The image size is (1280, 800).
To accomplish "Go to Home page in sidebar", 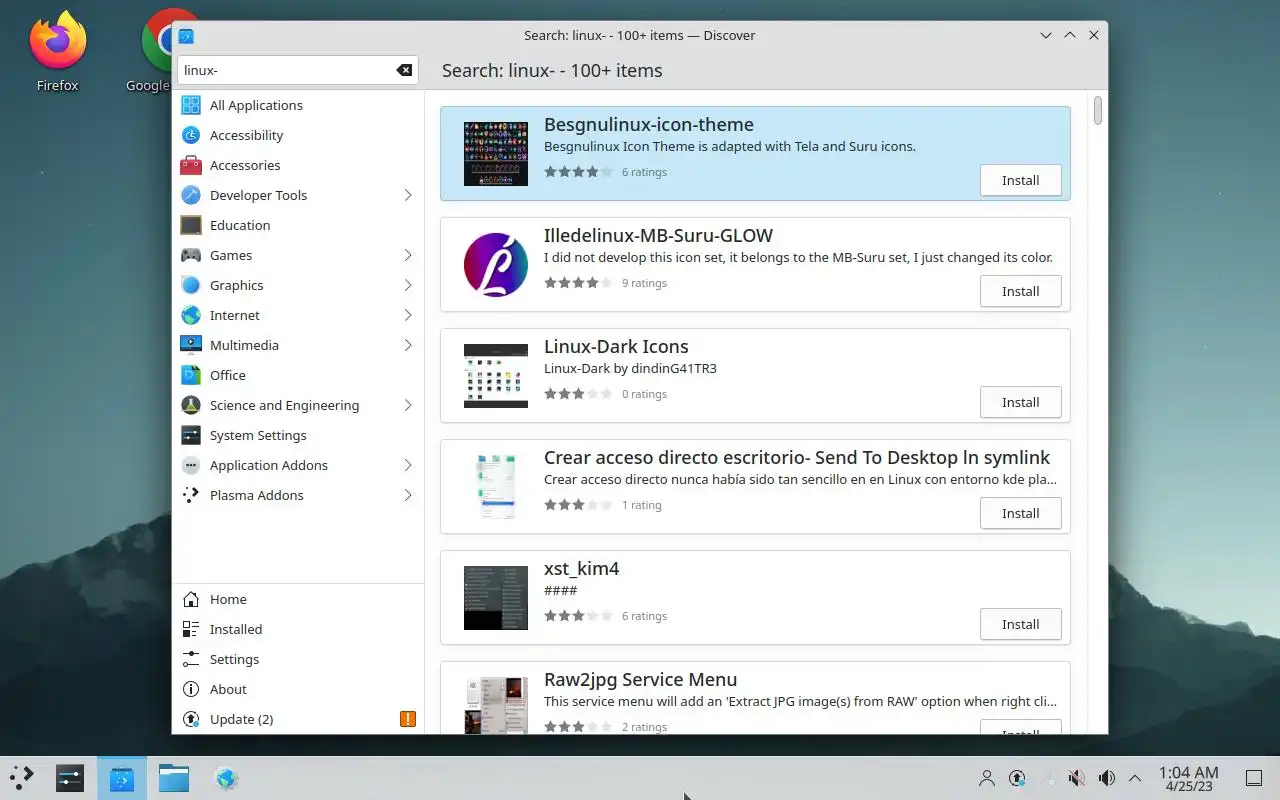I will pyautogui.click(x=298, y=599).
